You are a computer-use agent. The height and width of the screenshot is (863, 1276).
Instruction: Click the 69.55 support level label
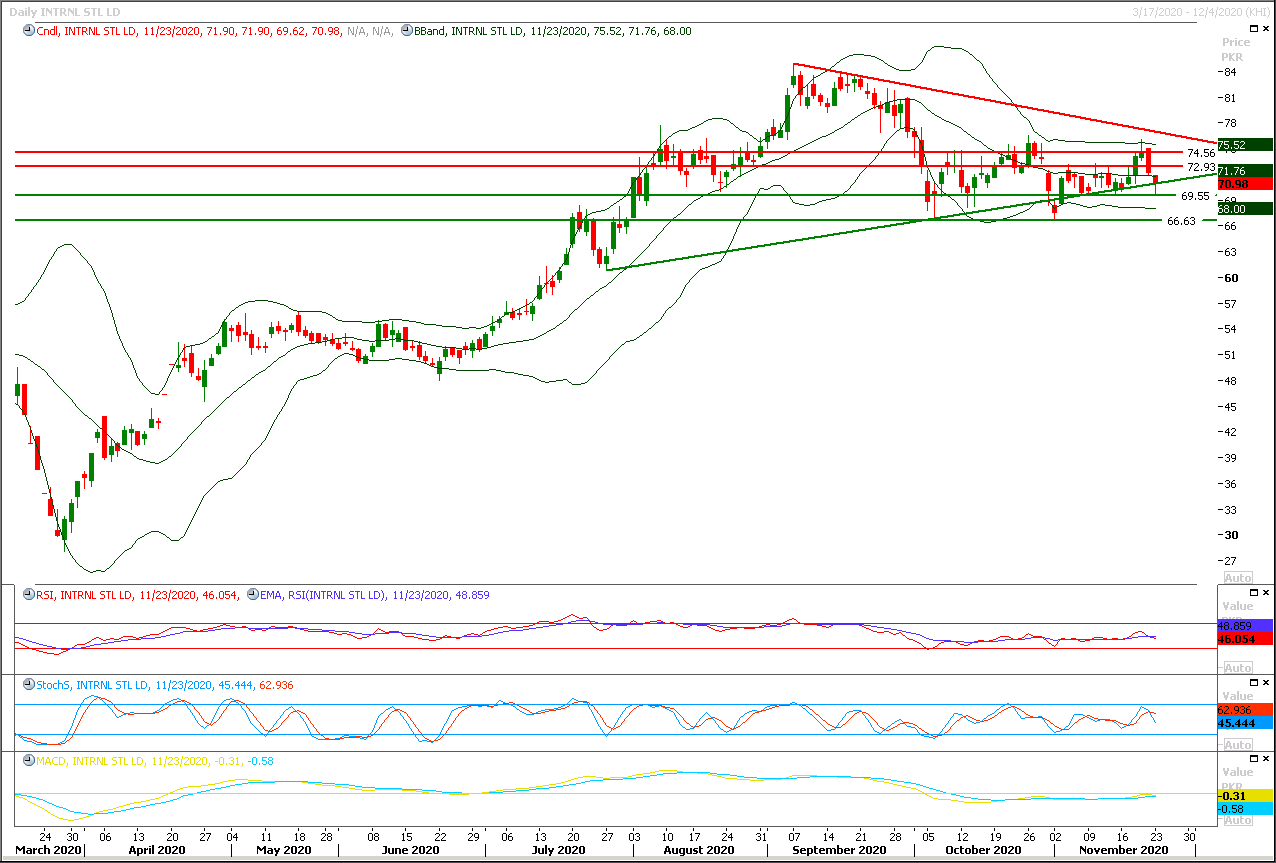pos(1195,196)
